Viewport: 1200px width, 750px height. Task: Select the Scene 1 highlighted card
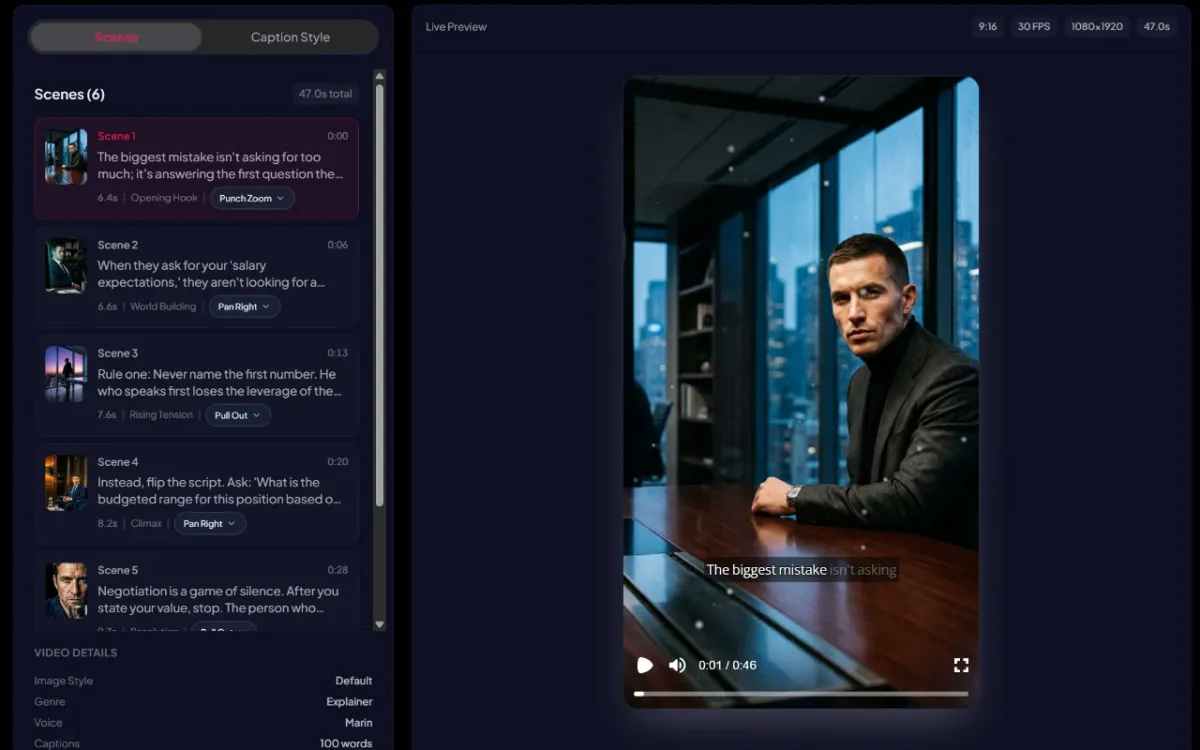pos(196,167)
